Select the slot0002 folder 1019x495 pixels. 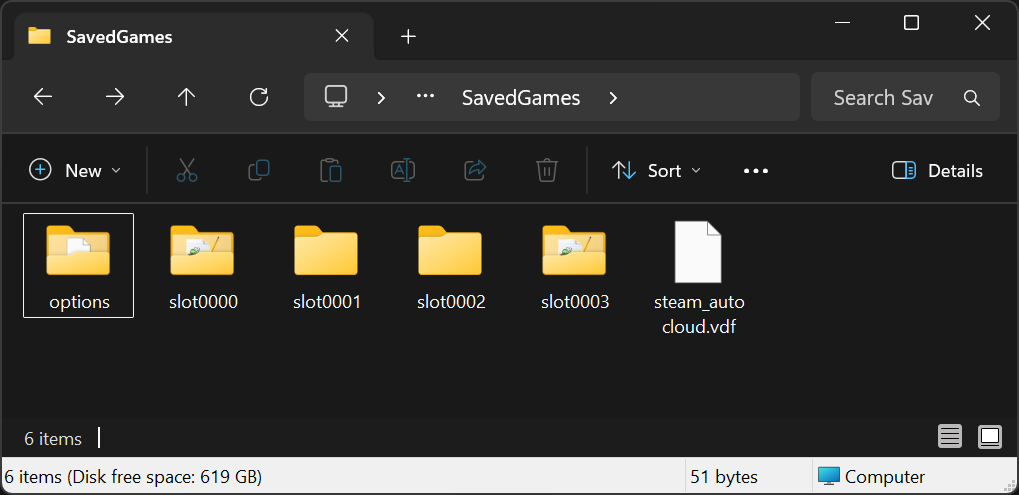coord(451,266)
